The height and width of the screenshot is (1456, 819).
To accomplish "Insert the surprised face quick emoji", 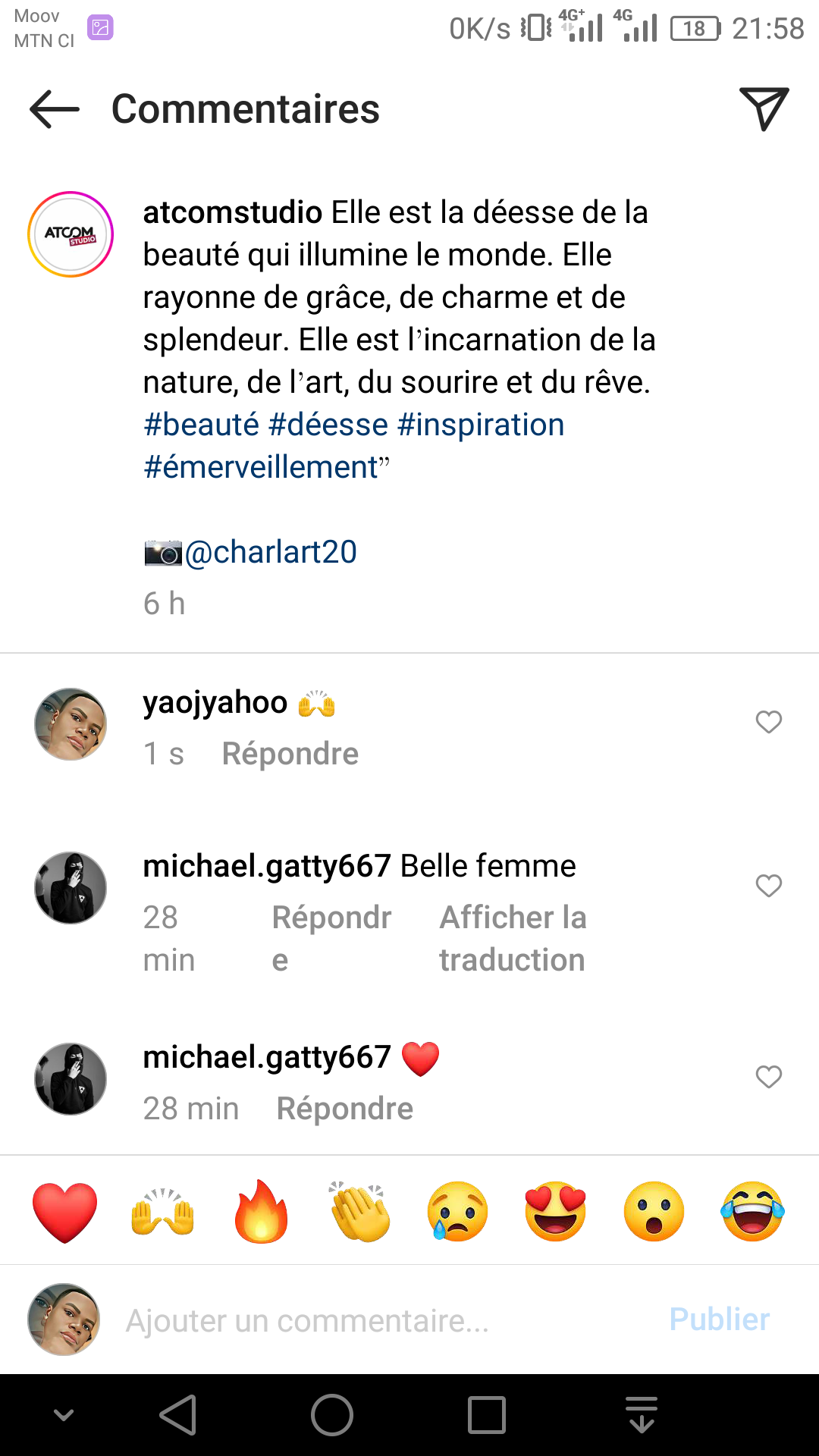I will point(654,1211).
